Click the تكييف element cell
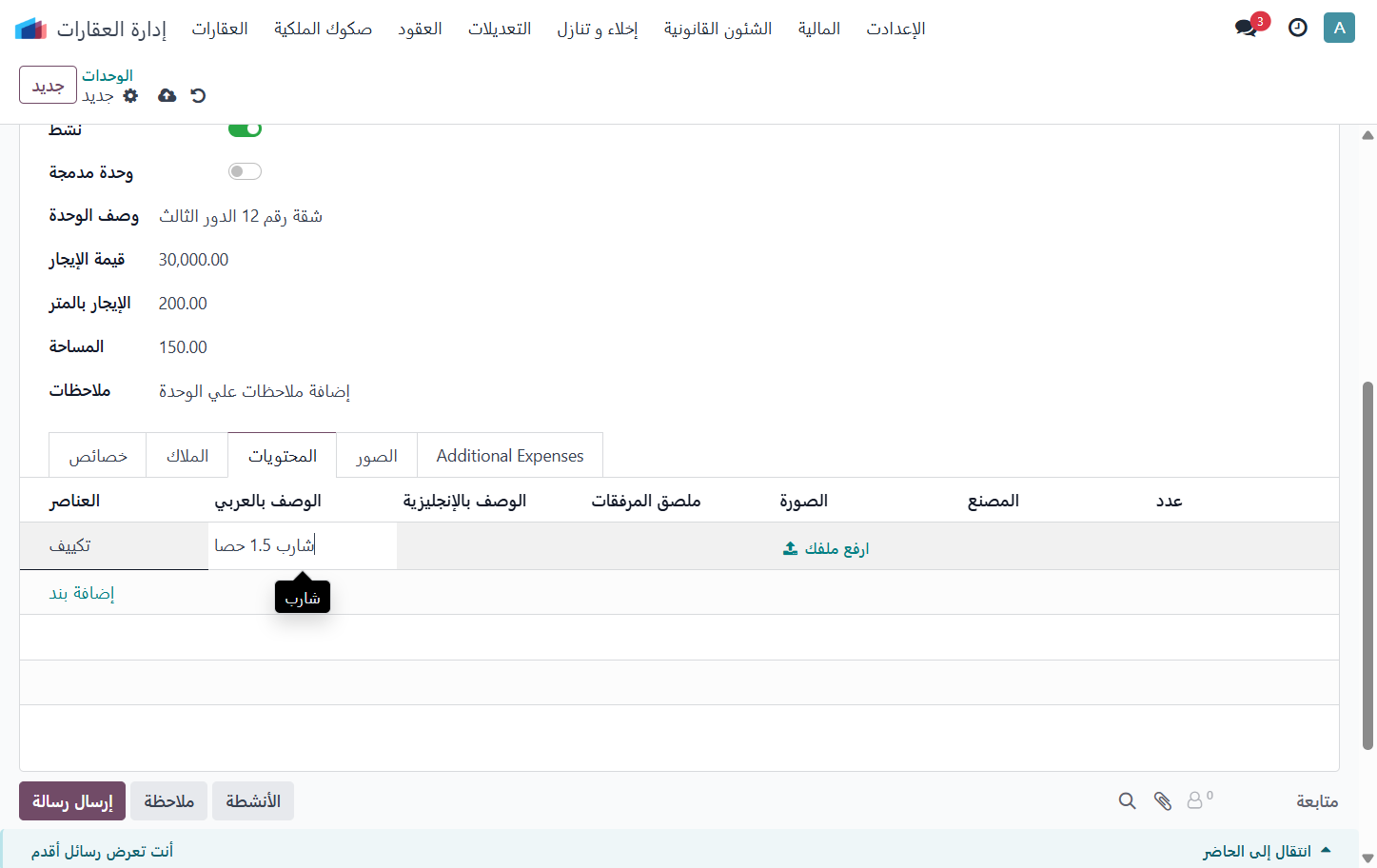Screen dimensions: 1377x868 point(114,545)
